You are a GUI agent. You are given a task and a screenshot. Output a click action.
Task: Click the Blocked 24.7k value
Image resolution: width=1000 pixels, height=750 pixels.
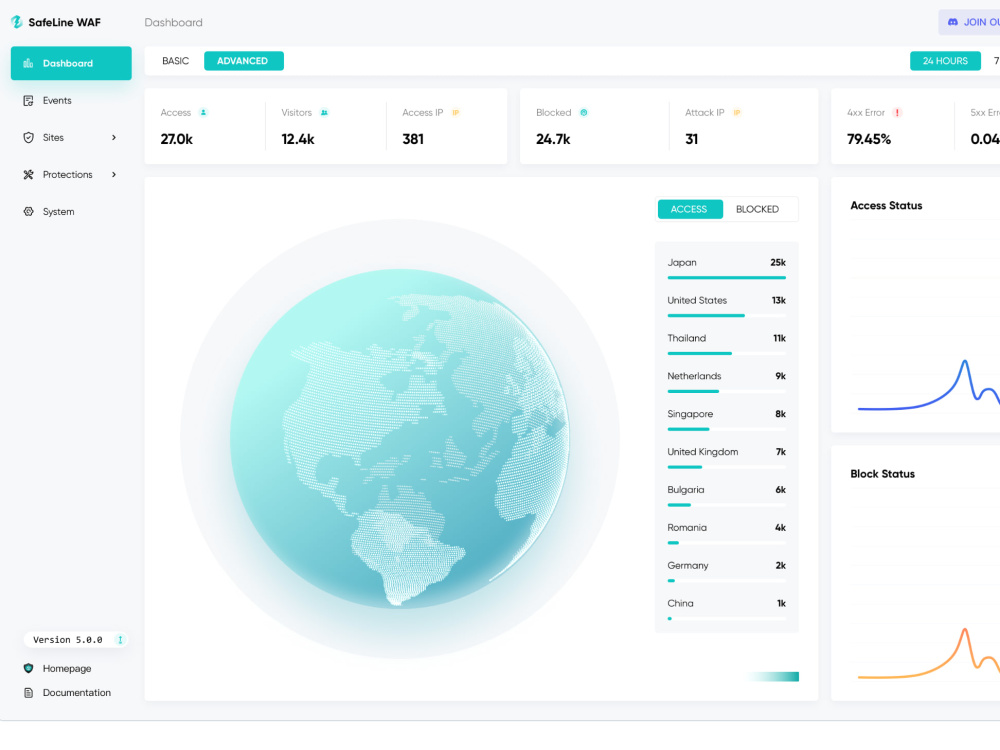[553, 139]
